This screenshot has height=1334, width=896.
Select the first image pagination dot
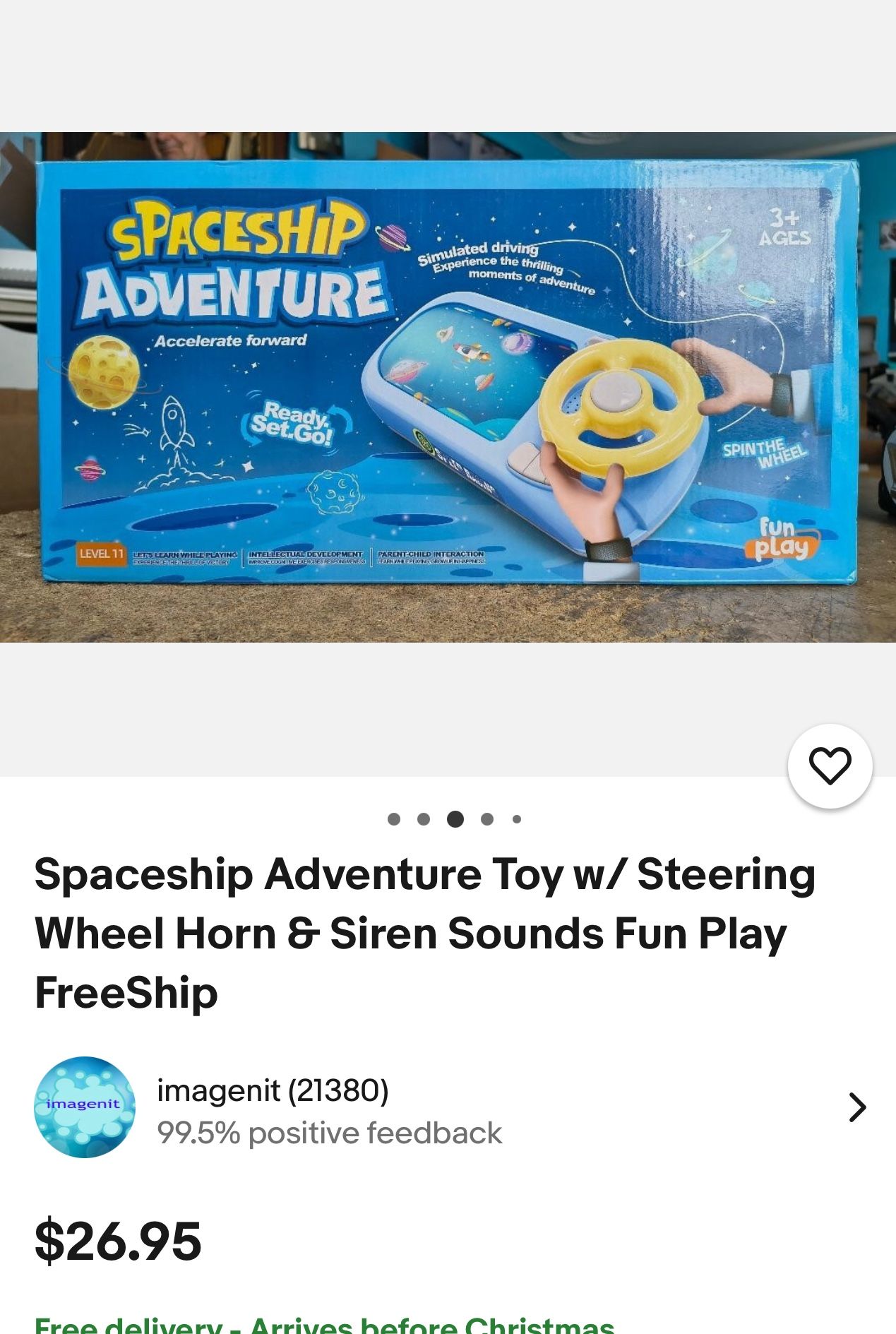394,819
